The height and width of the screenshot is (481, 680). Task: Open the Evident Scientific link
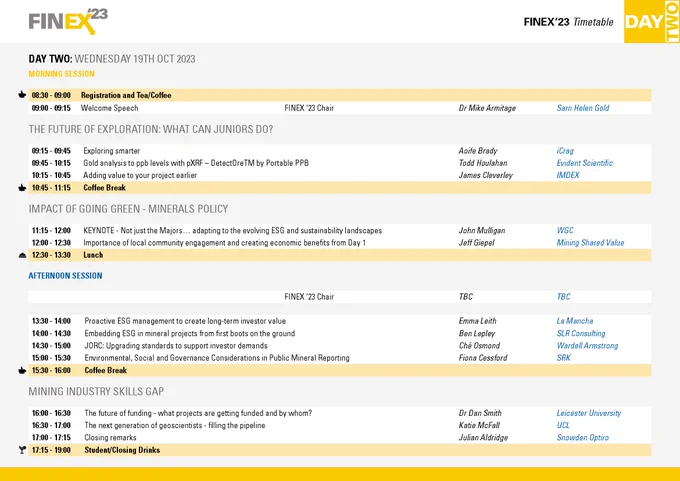585,163
